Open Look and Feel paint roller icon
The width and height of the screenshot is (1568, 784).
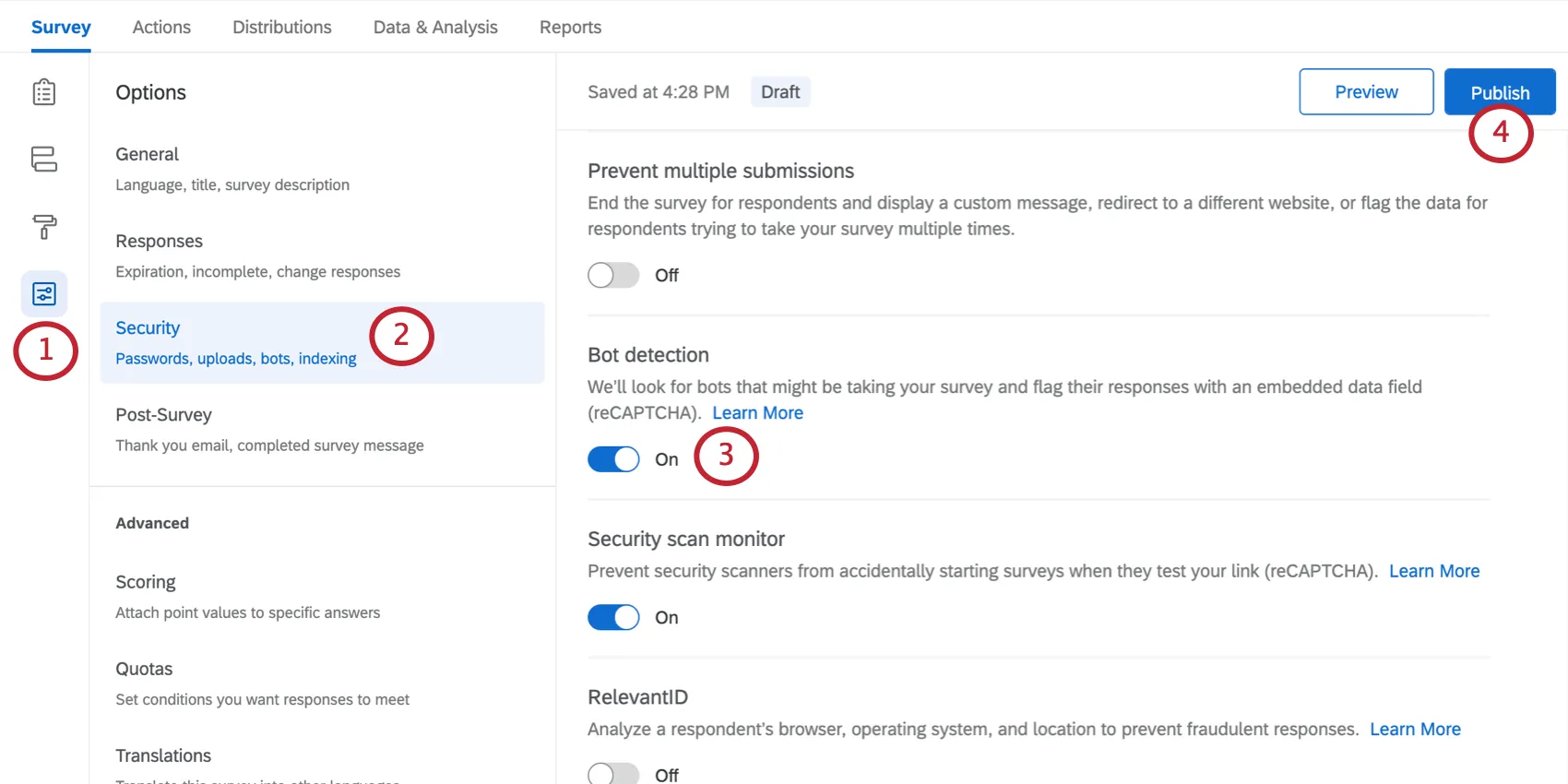tap(44, 226)
